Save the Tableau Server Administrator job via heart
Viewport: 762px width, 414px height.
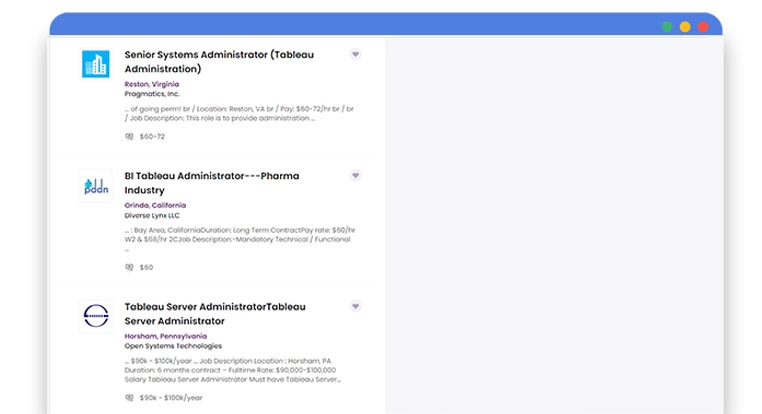(x=355, y=306)
